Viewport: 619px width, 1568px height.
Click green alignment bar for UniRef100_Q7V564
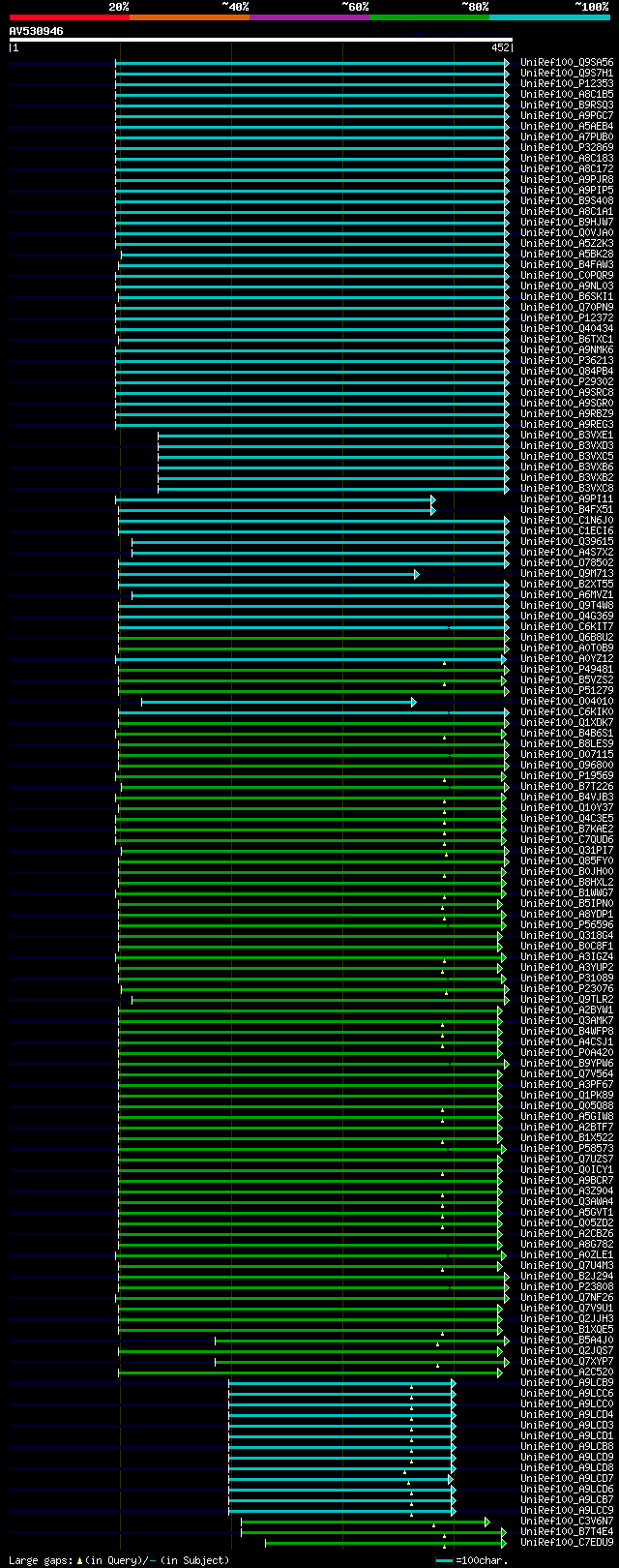[x=310, y=1073]
